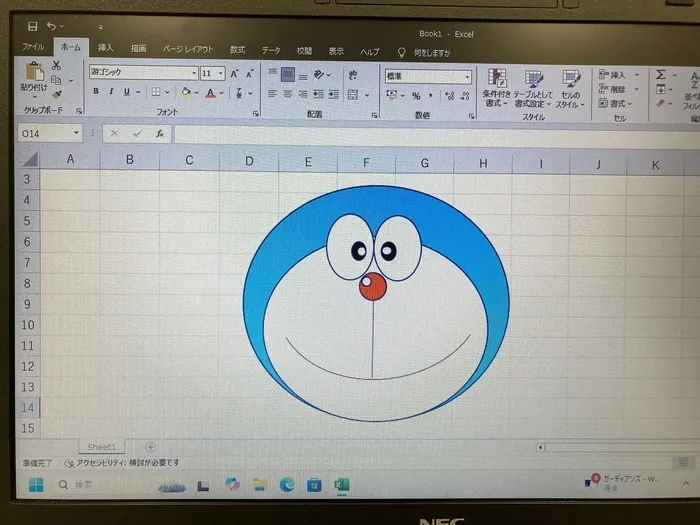Click the Format Painter brush icon
The width and height of the screenshot is (700, 525).
click(56, 95)
